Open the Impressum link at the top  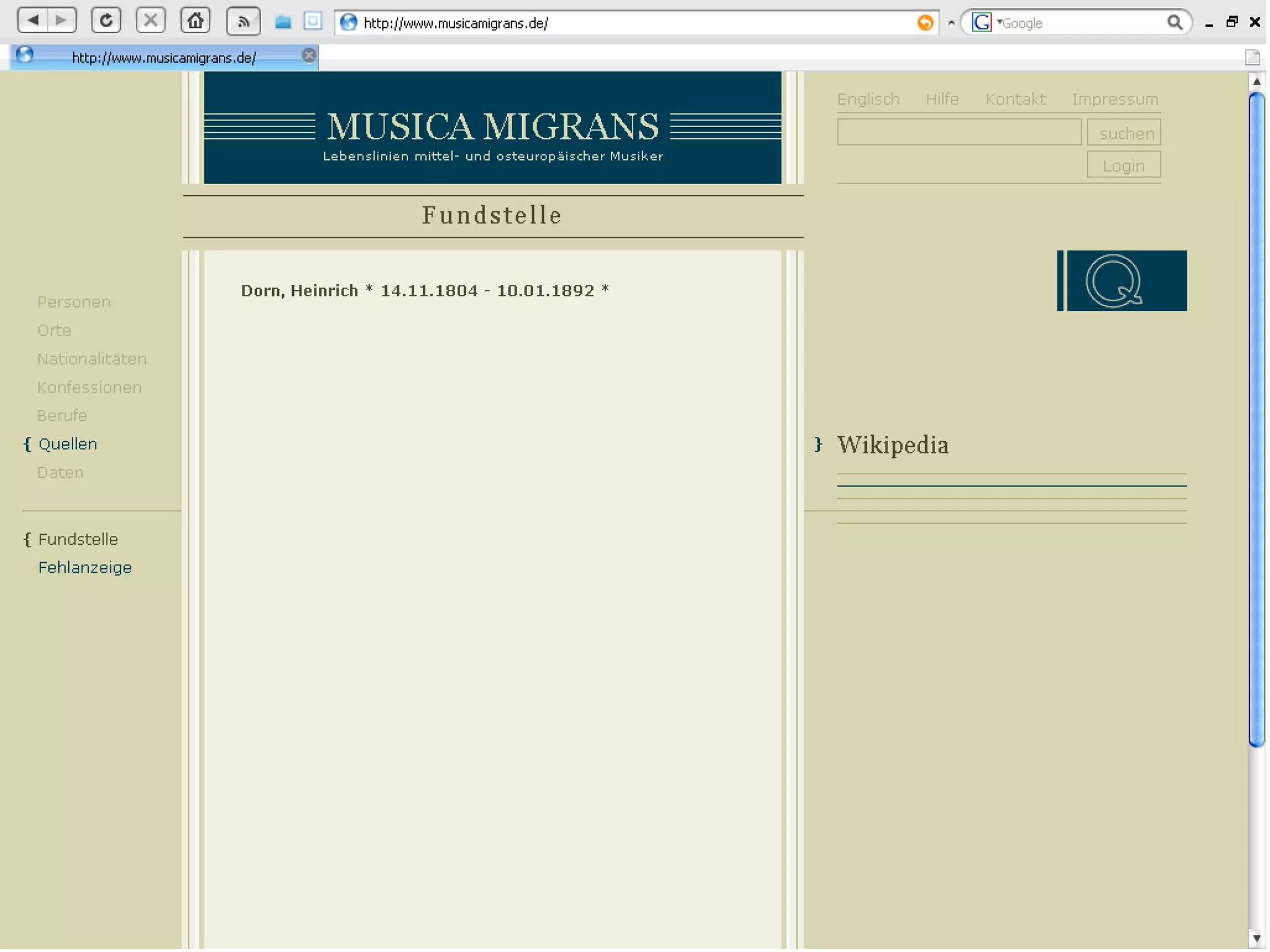(1114, 99)
